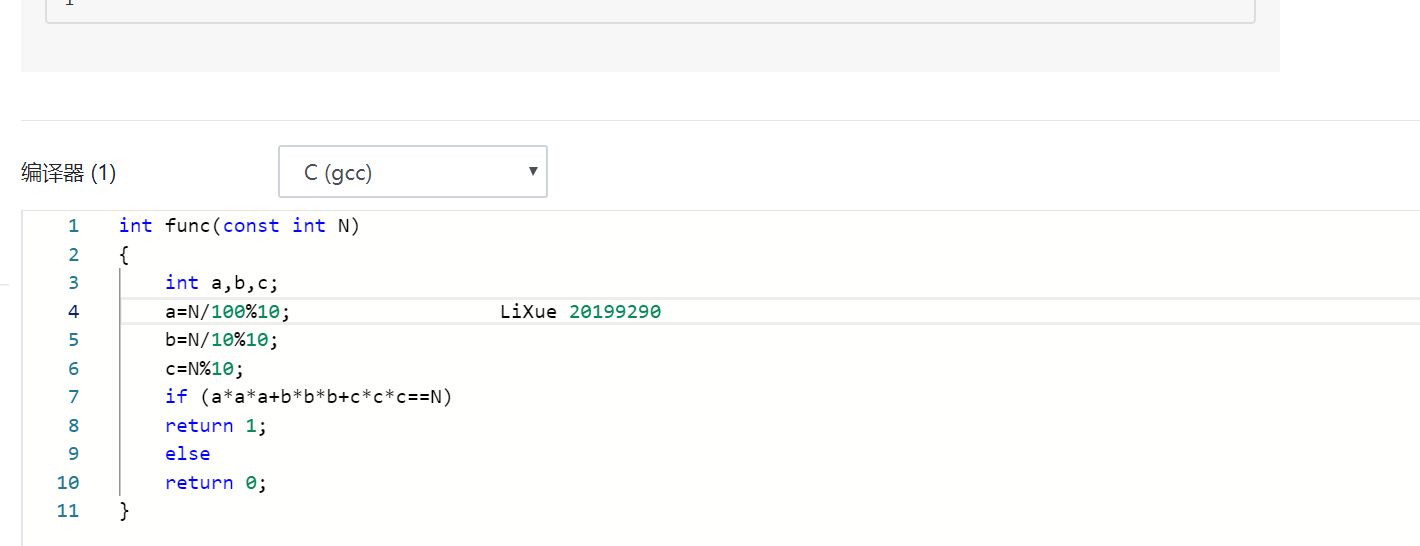Click the 'int a,b,c;' declaration line
Image resolution: width=1420 pixels, height=546 pixels.
click(222, 283)
